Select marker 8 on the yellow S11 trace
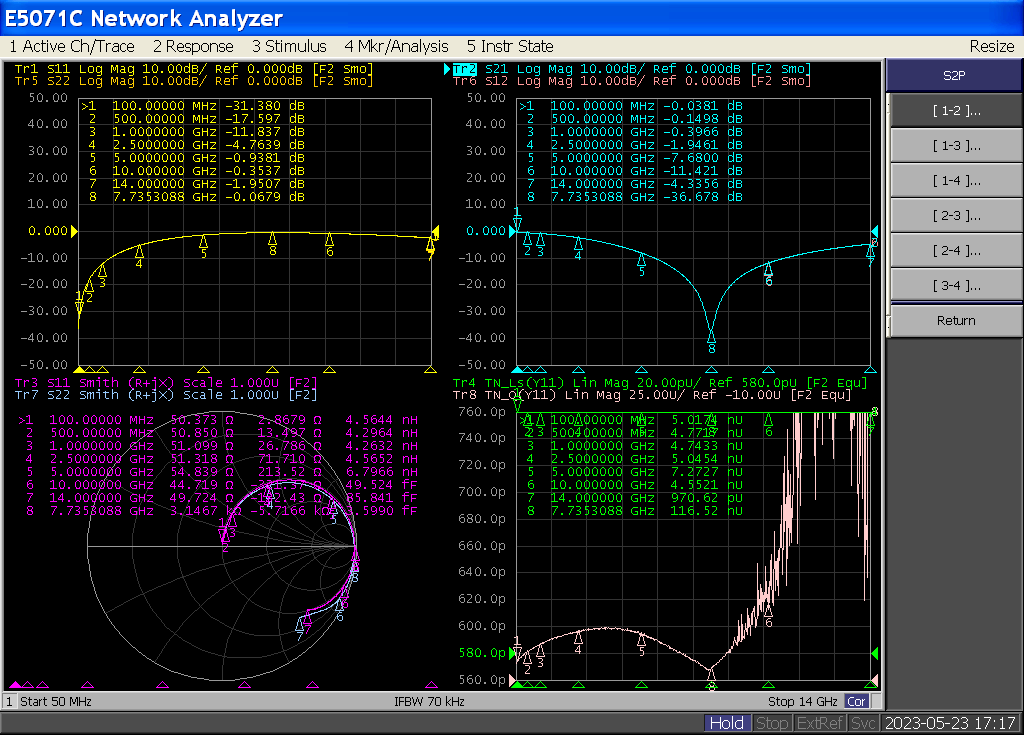Image resolution: width=1024 pixels, height=735 pixels. click(272, 243)
